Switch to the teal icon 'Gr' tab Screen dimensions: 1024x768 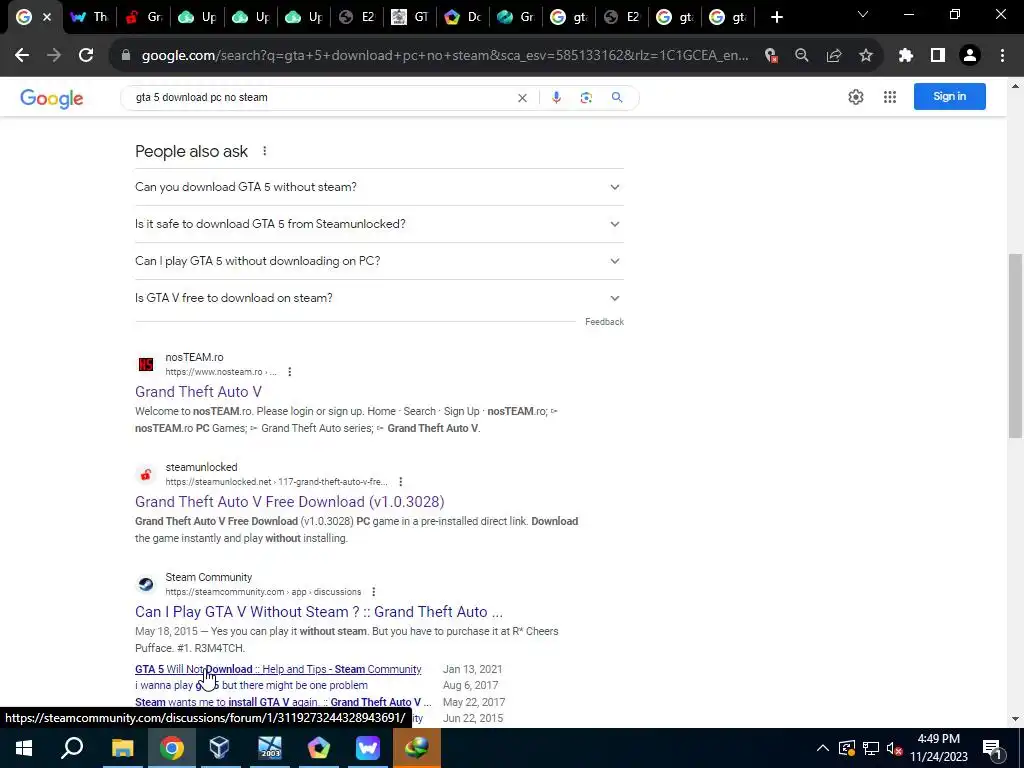coord(516,17)
